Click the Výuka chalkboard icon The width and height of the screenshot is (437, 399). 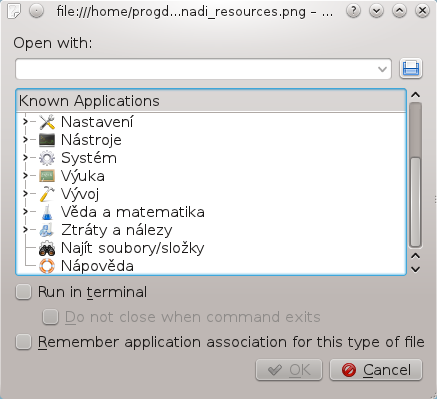(x=47, y=176)
